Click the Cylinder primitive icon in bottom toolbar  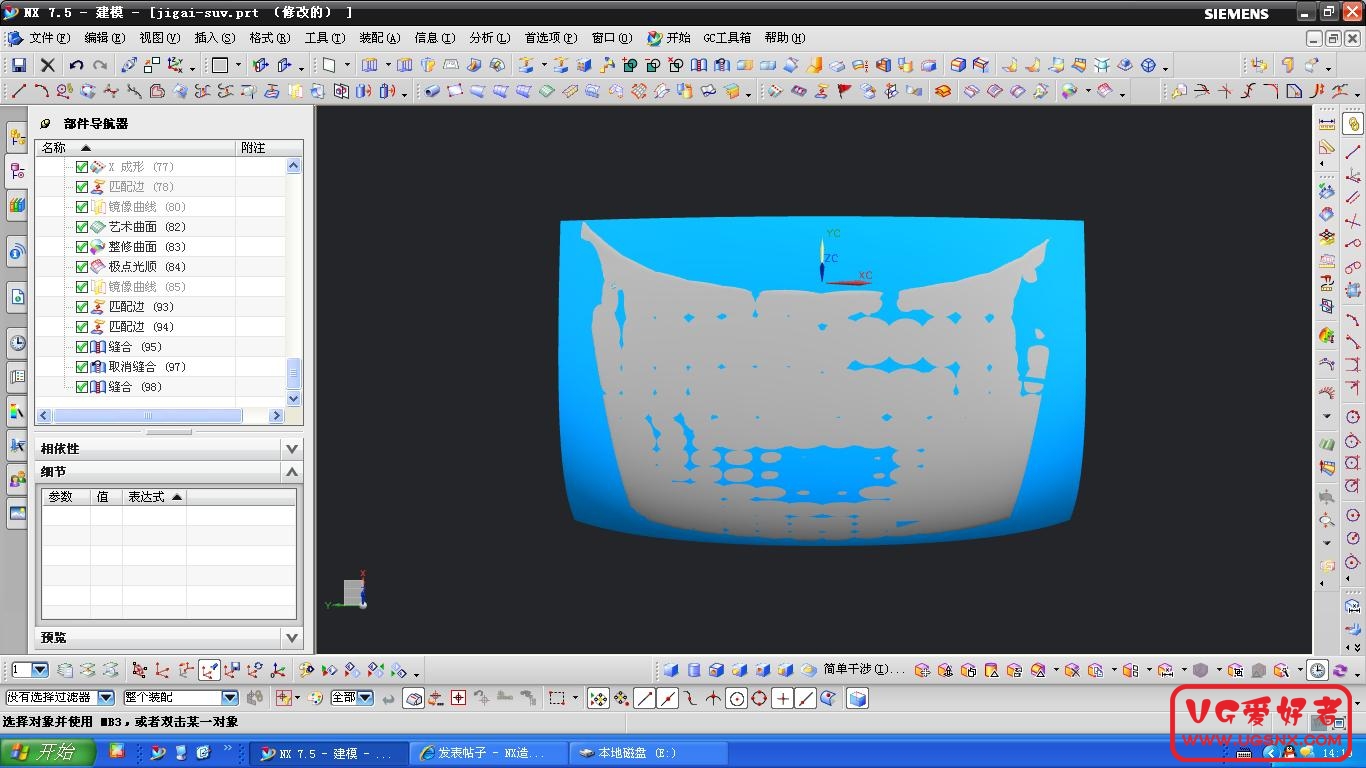point(694,670)
